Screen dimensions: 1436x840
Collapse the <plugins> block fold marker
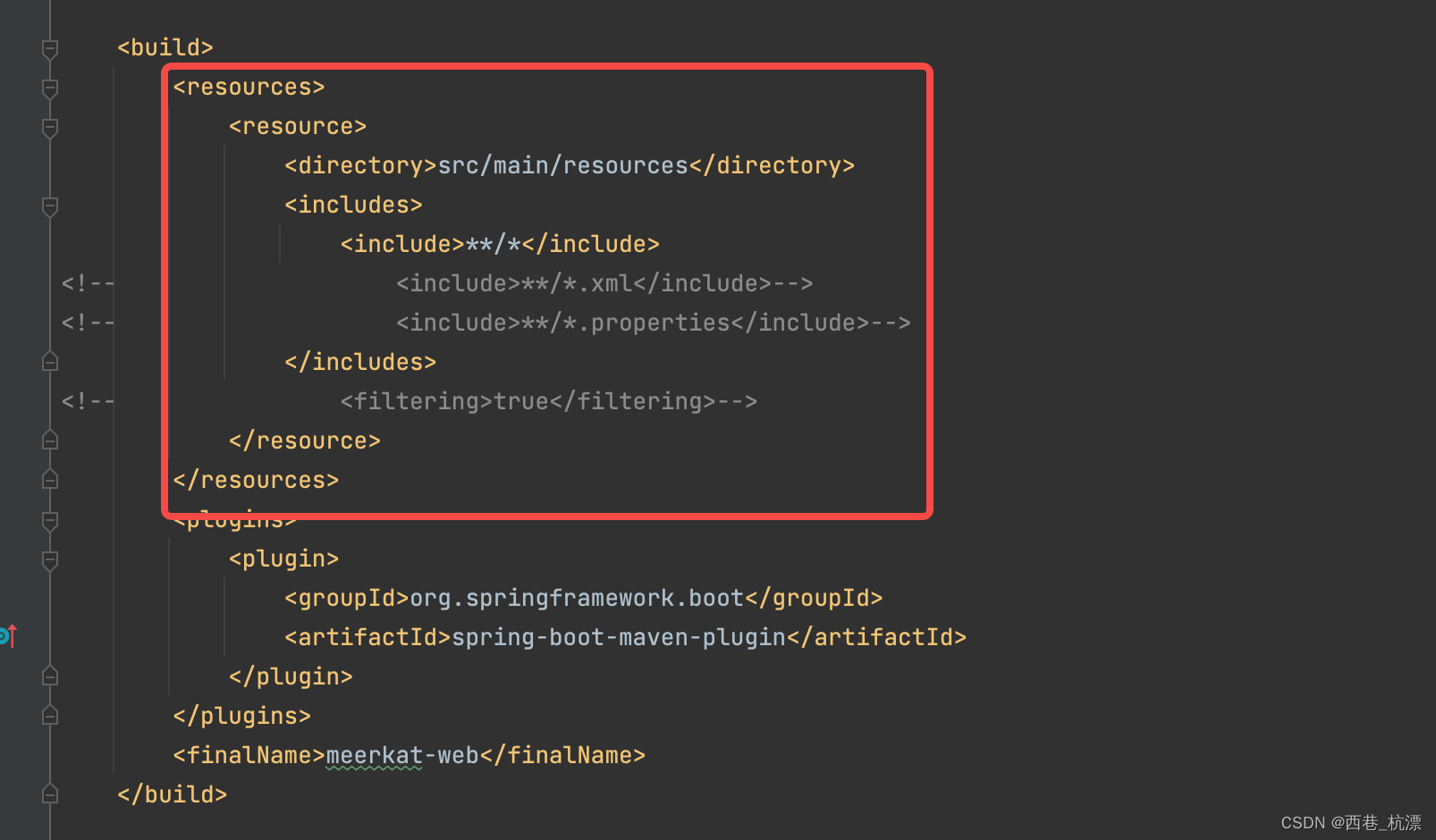(50, 521)
